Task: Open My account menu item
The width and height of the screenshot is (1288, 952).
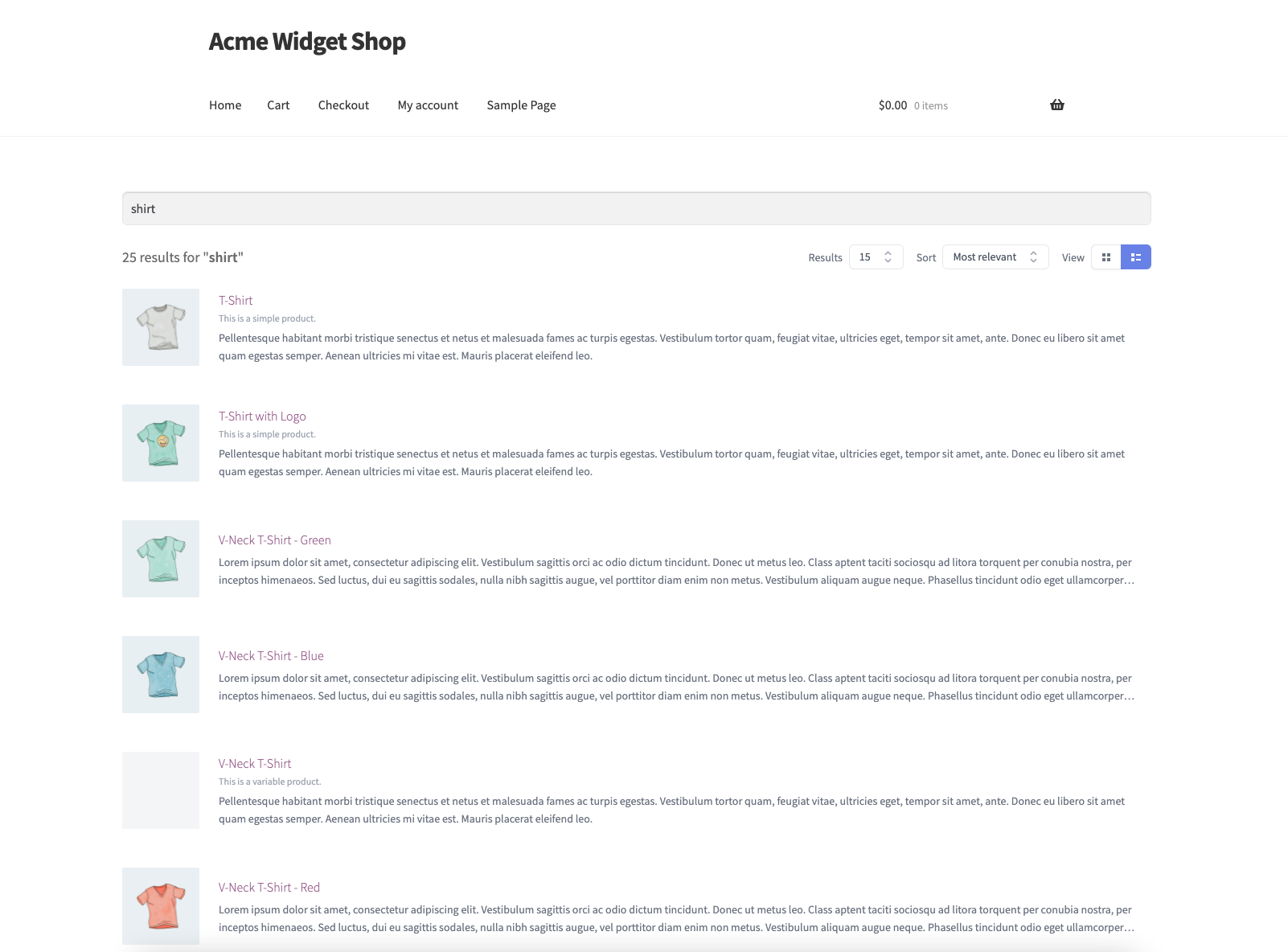Action: click(428, 105)
